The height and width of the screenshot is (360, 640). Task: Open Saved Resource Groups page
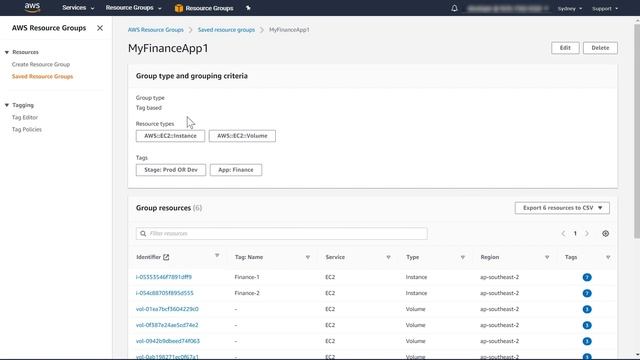click(42, 77)
